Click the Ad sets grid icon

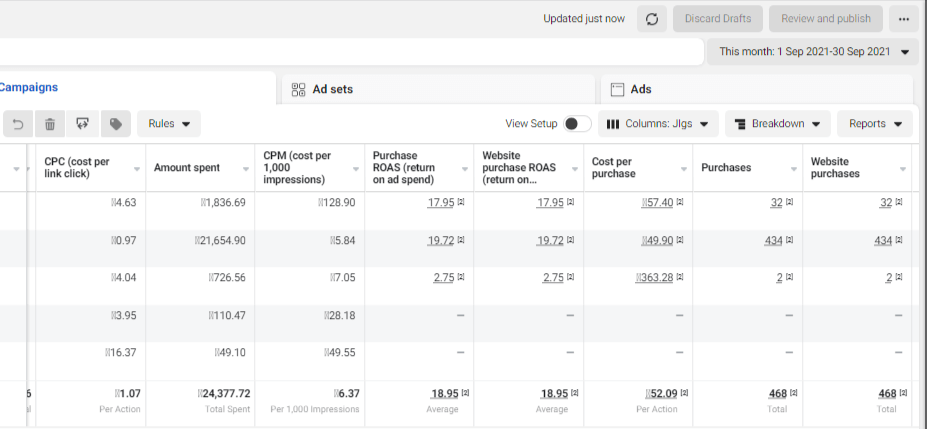tap(298, 89)
